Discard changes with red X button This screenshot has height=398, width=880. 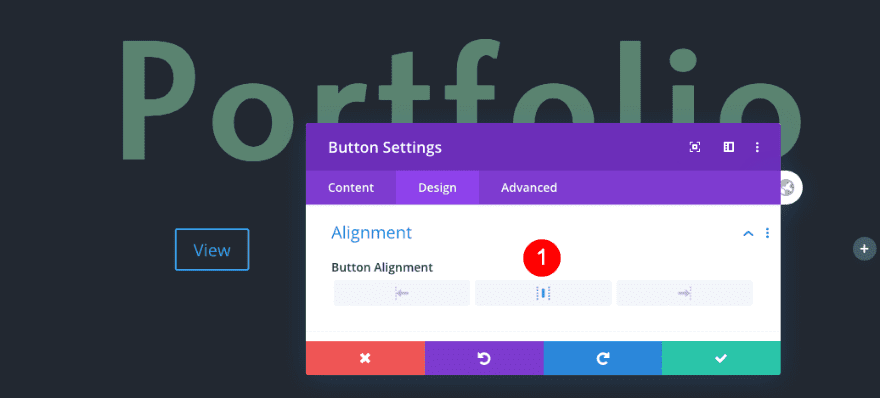pyautogui.click(x=365, y=358)
